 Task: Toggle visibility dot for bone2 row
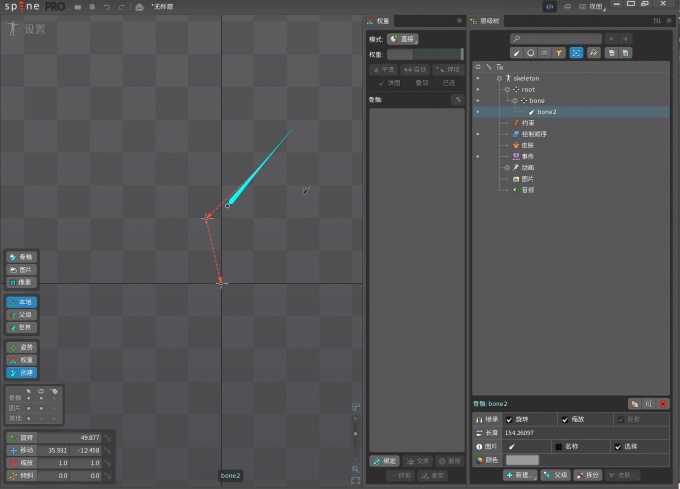tap(478, 112)
